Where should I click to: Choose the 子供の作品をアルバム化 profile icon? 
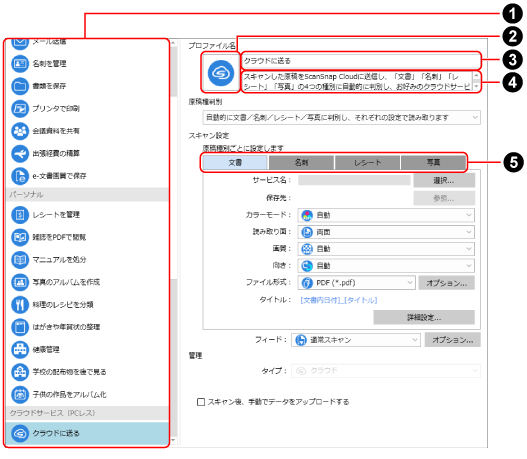point(20,394)
